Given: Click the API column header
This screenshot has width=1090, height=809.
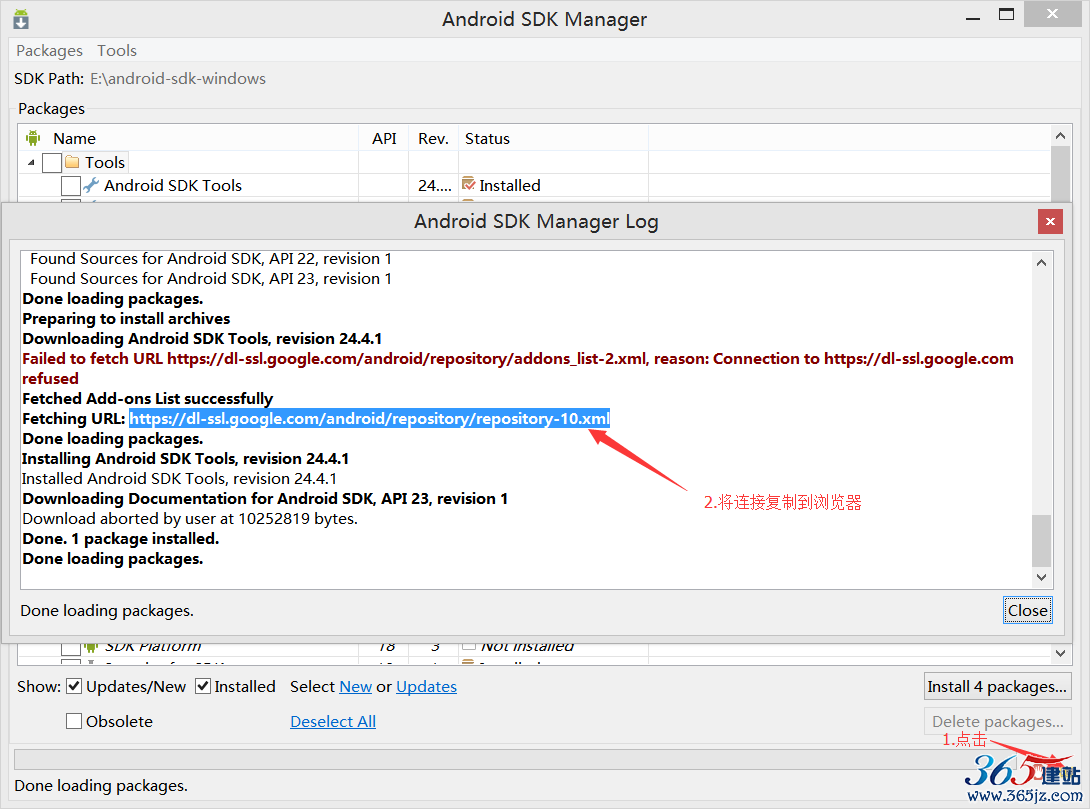Looking at the screenshot, I should 384,138.
